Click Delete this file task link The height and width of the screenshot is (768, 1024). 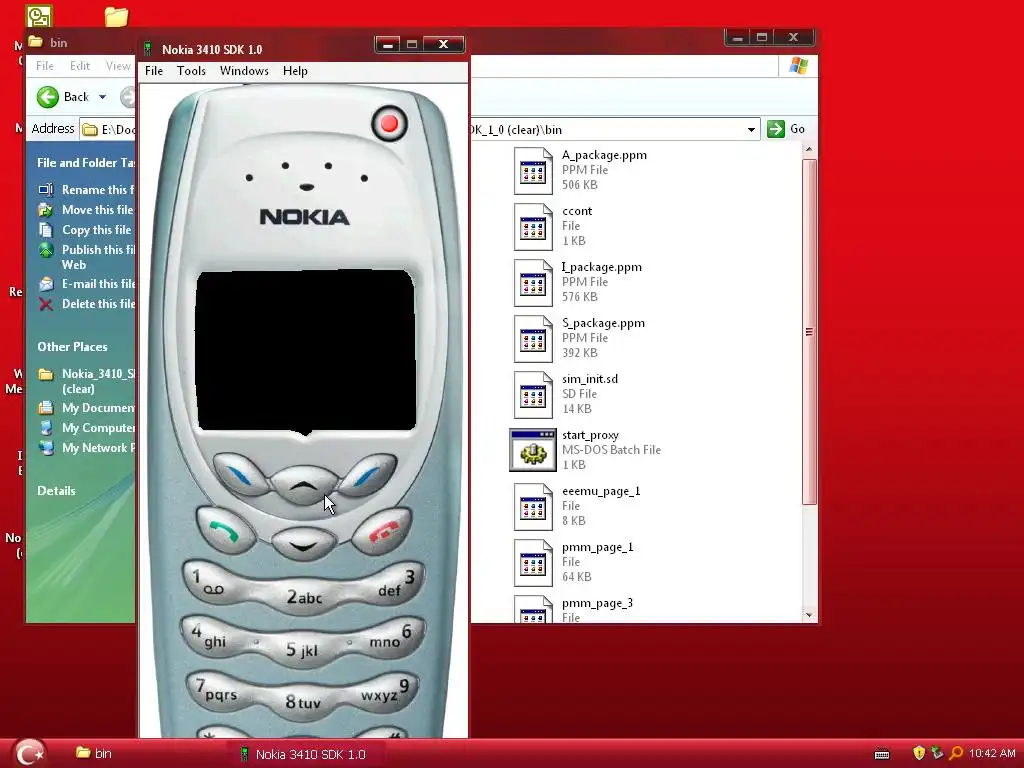click(x=98, y=304)
